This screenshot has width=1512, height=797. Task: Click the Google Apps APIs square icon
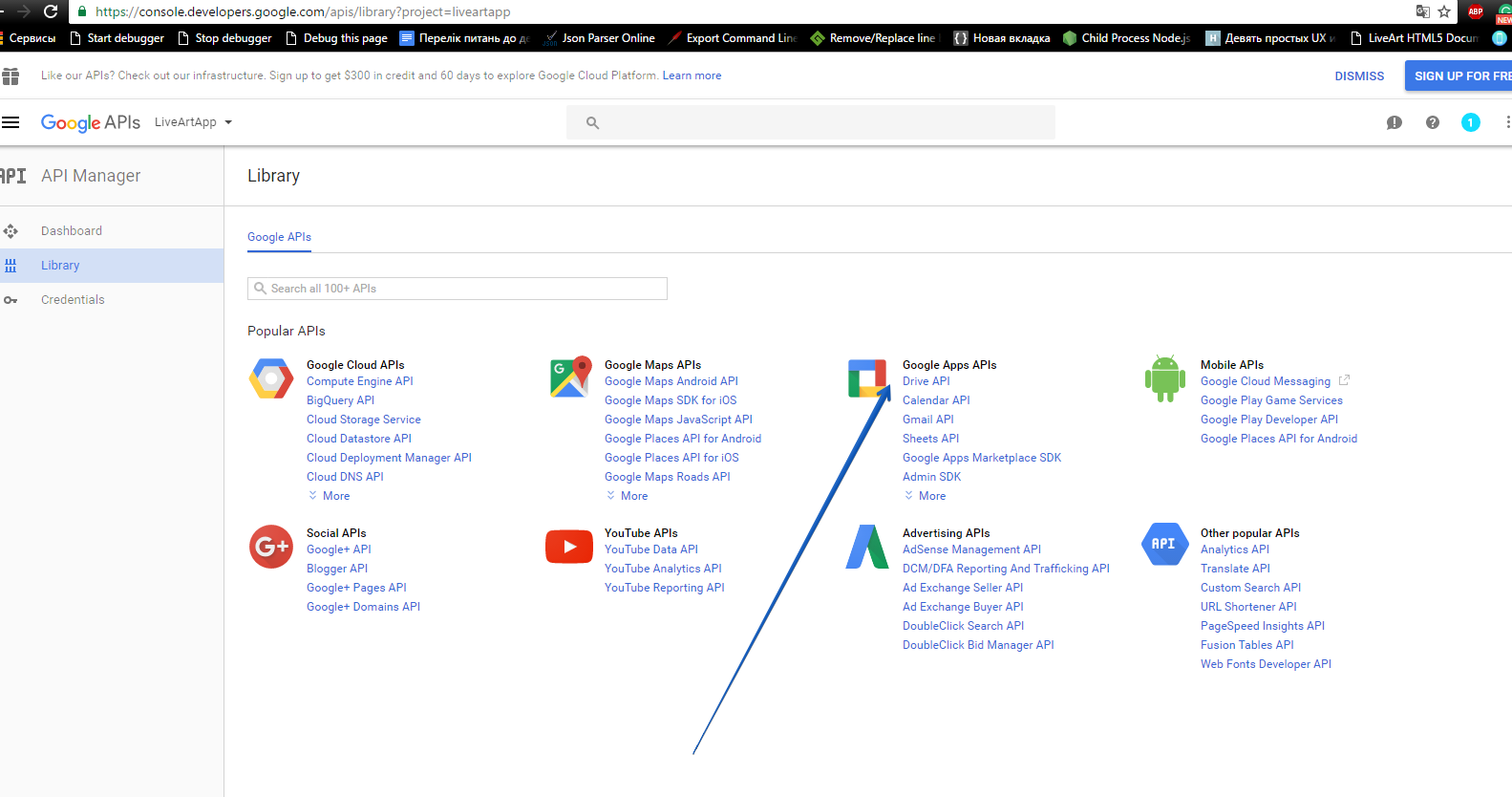pyautogui.click(x=867, y=378)
